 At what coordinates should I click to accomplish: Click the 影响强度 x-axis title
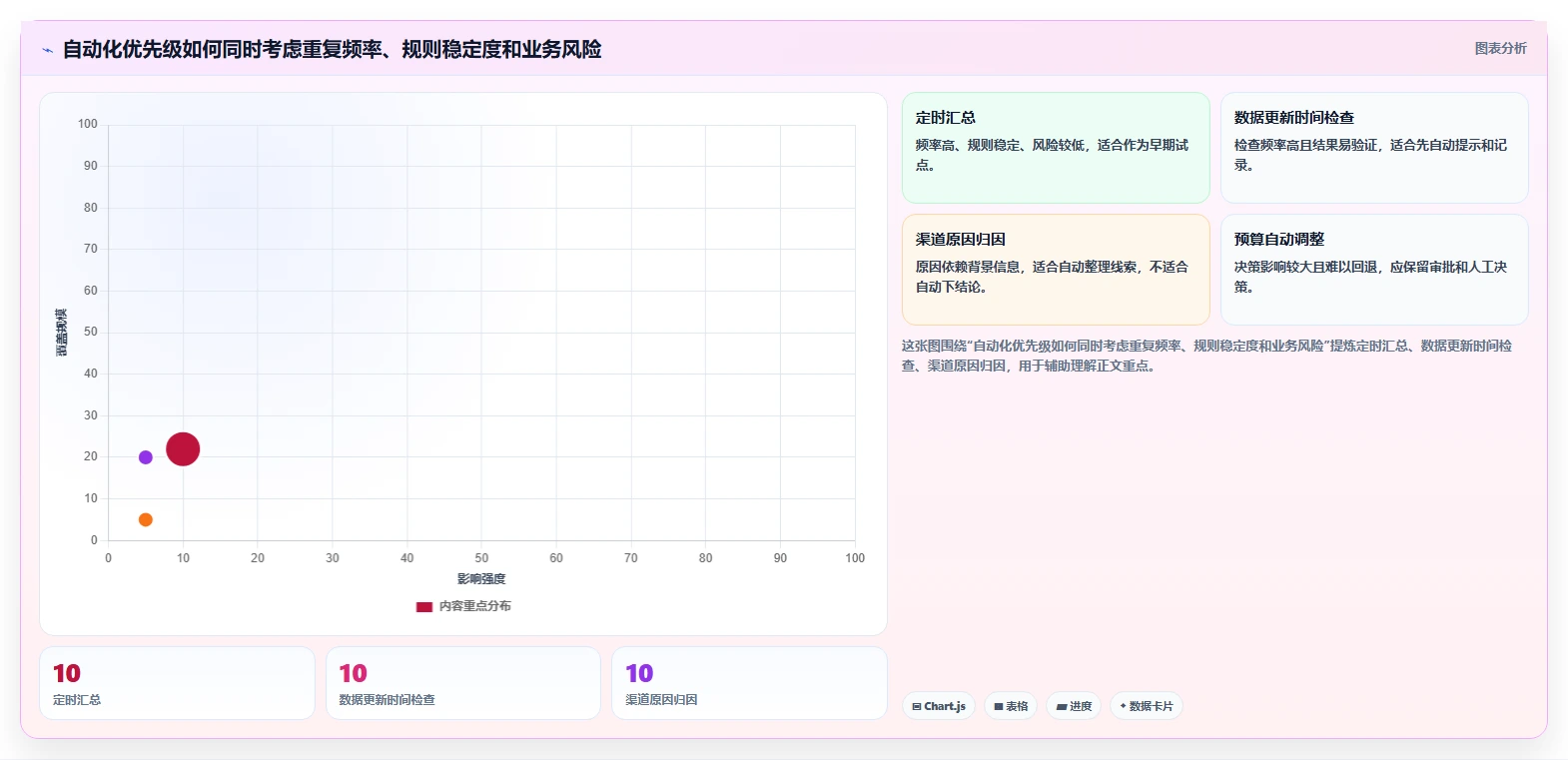pos(481,579)
